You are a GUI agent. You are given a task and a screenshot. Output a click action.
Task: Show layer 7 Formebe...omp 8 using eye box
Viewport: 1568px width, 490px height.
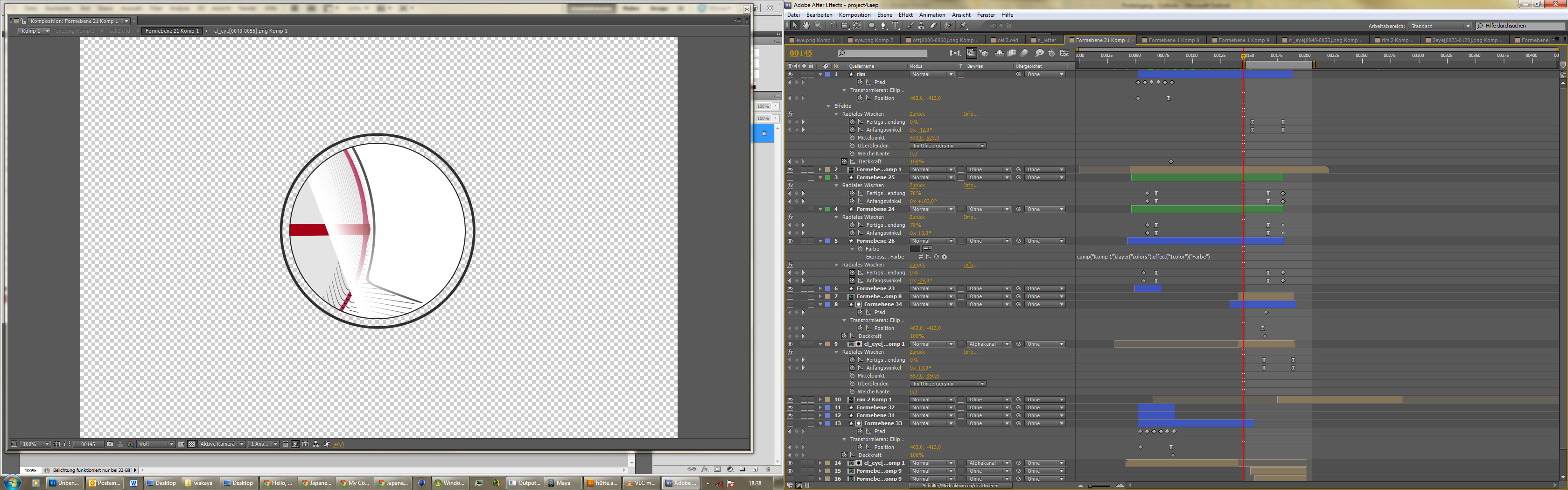coord(790,296)
